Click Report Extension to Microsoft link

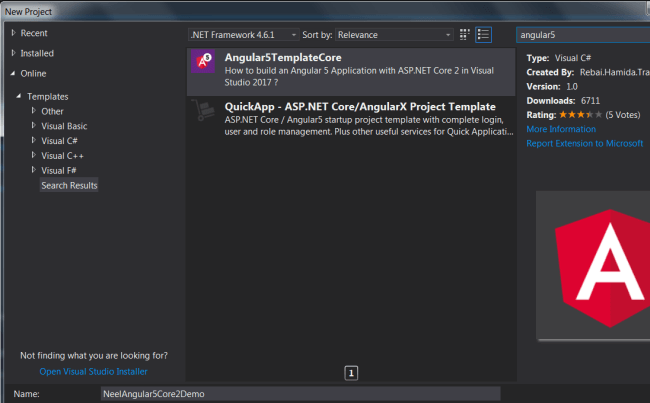[585, 143]
